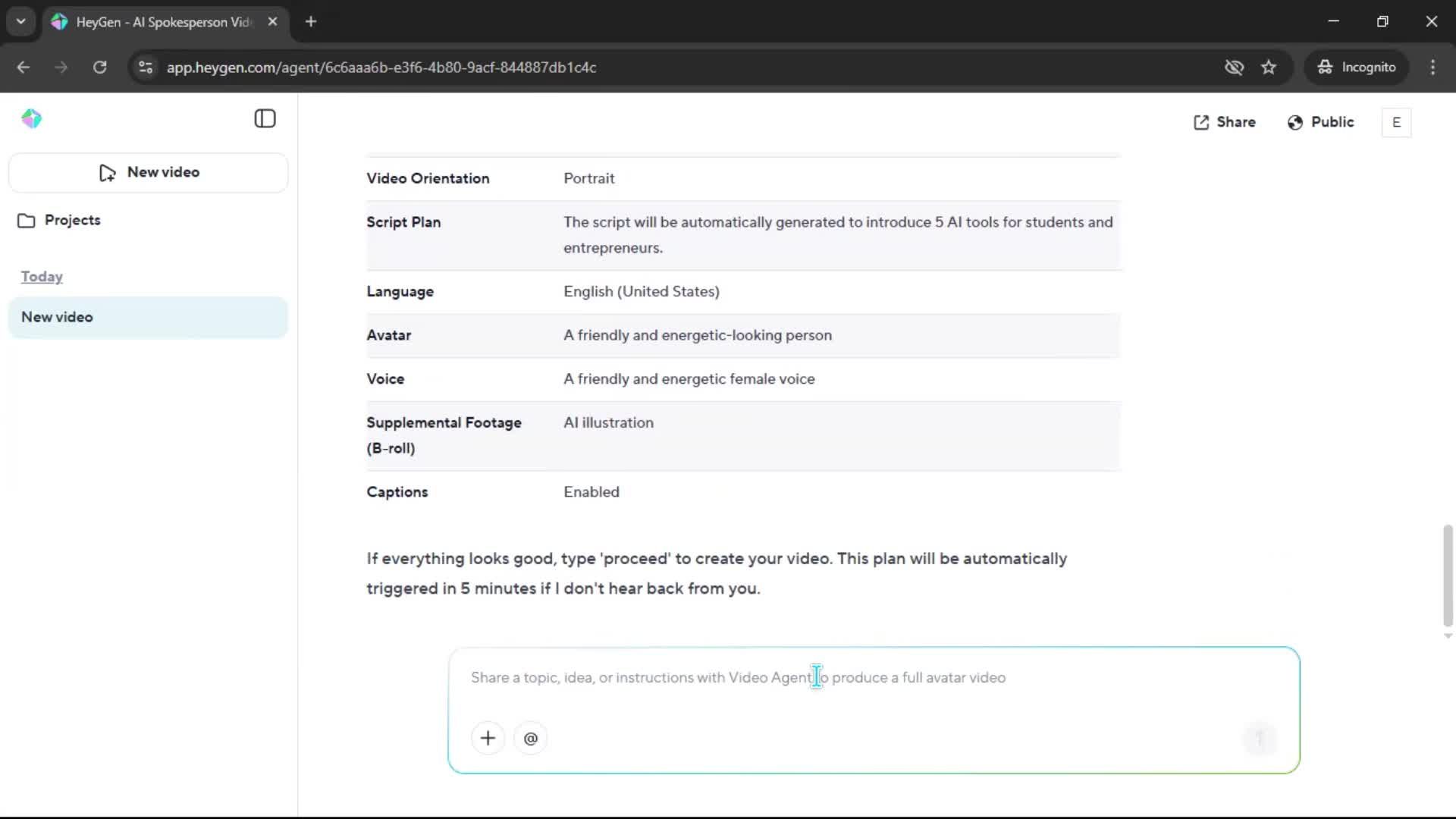The image size is (1456, 819).
Task: Click the @ mention icon
Action: (530, 738)
